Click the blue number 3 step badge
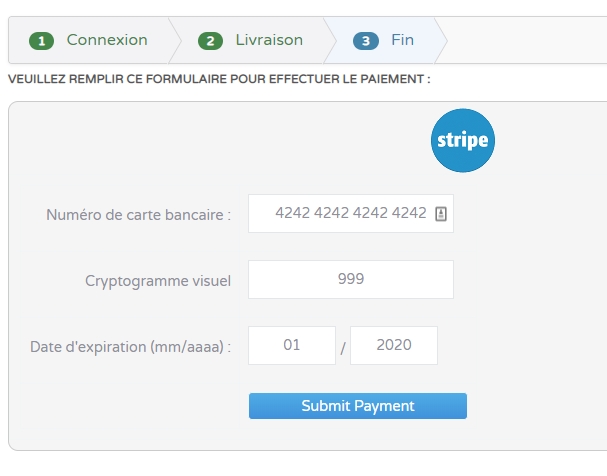This screenshot has width=607, height=476. [x=365, y=41]
